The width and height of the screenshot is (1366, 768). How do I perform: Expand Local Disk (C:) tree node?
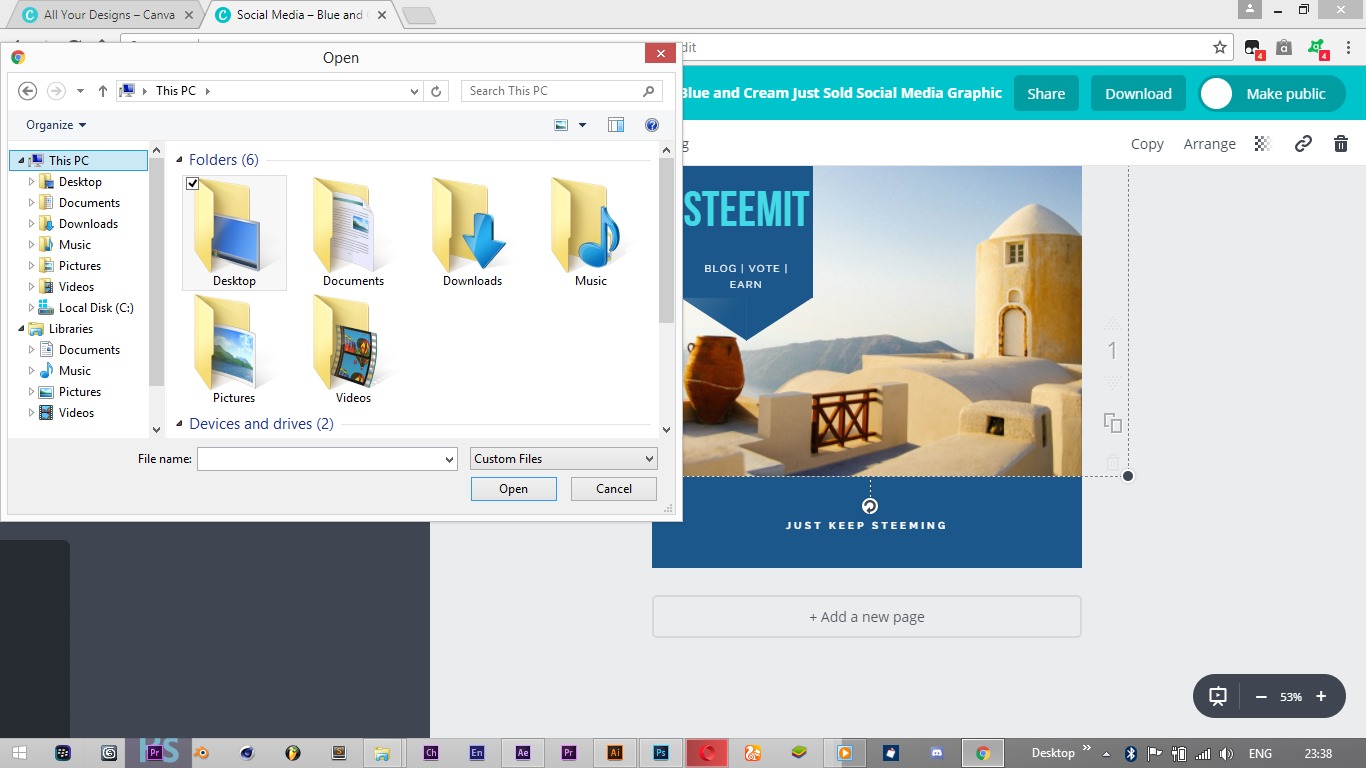(x=32, y=308)
